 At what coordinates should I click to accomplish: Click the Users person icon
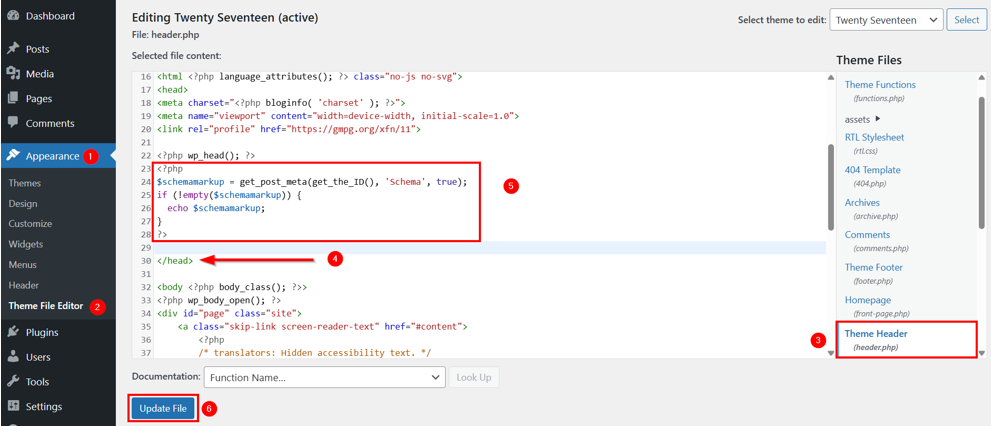pos(13,357)
